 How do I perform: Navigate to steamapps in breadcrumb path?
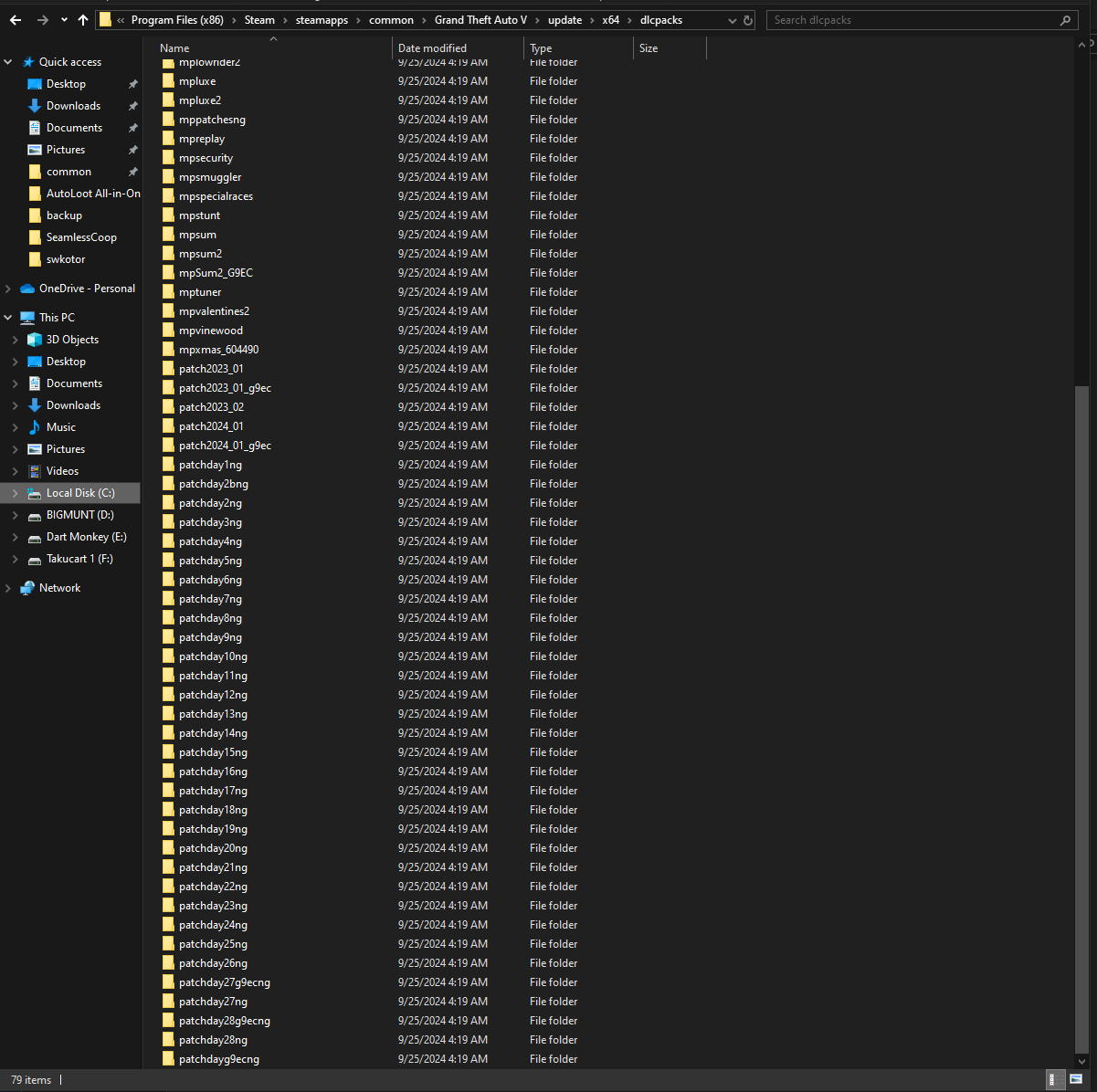point(322,20)
